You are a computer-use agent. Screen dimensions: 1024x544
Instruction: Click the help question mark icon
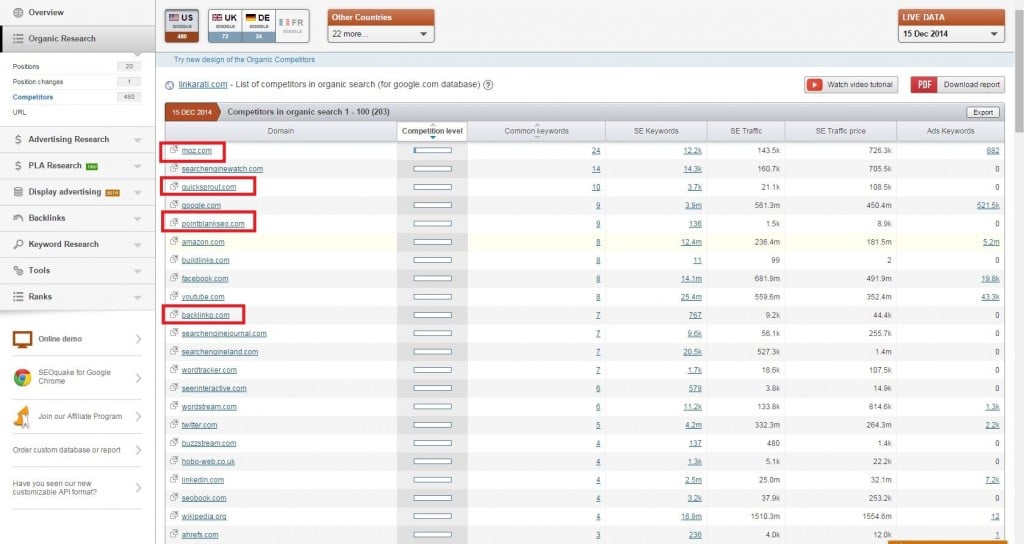(x=488, y=85)
